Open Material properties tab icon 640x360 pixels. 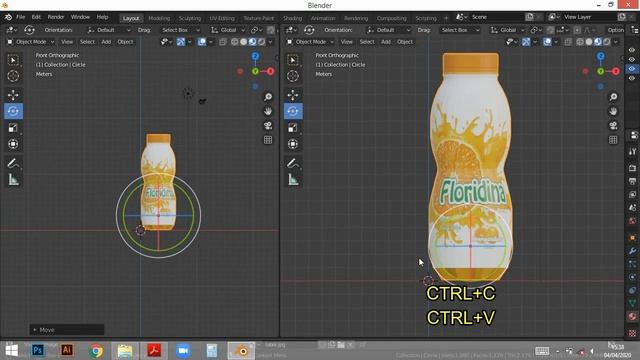[632, 317]
